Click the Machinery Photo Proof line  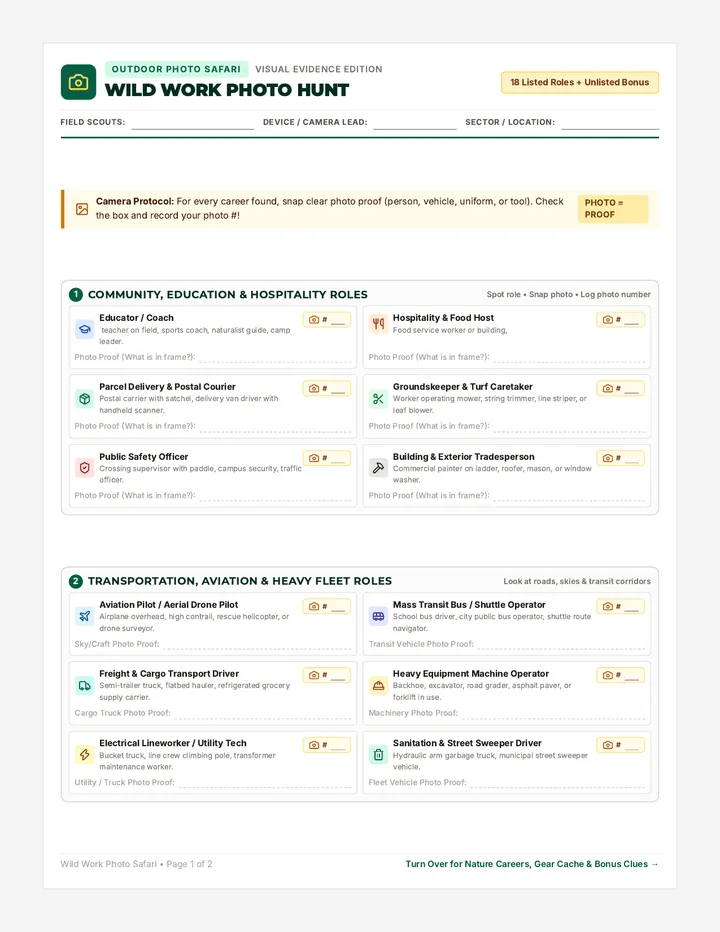coord(554,714)
